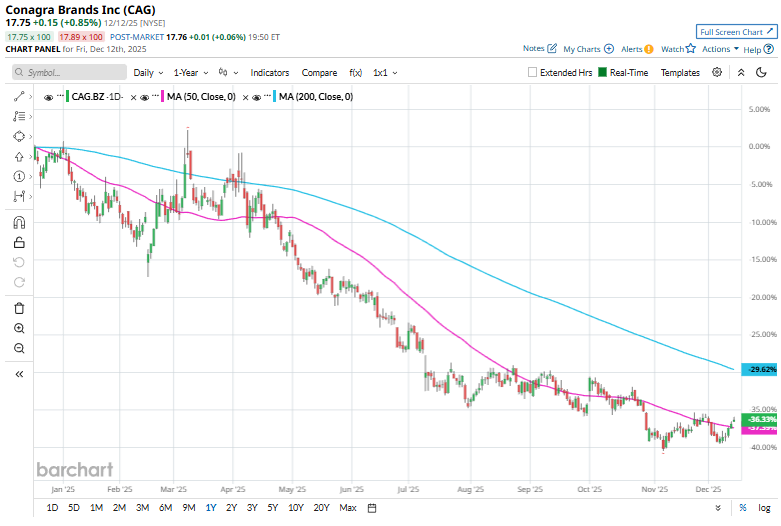781x526 pixels.
Task: Open the Fibonacci/annotation list tool
Action: pos(19,116)
